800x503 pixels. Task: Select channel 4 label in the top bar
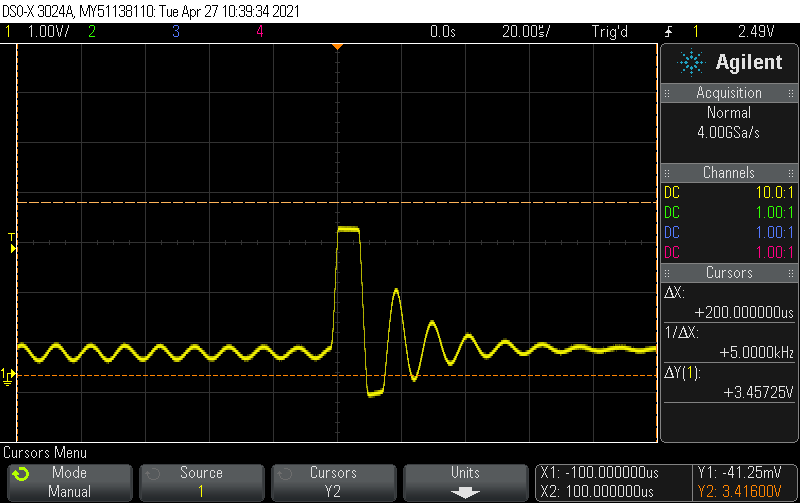260,32
